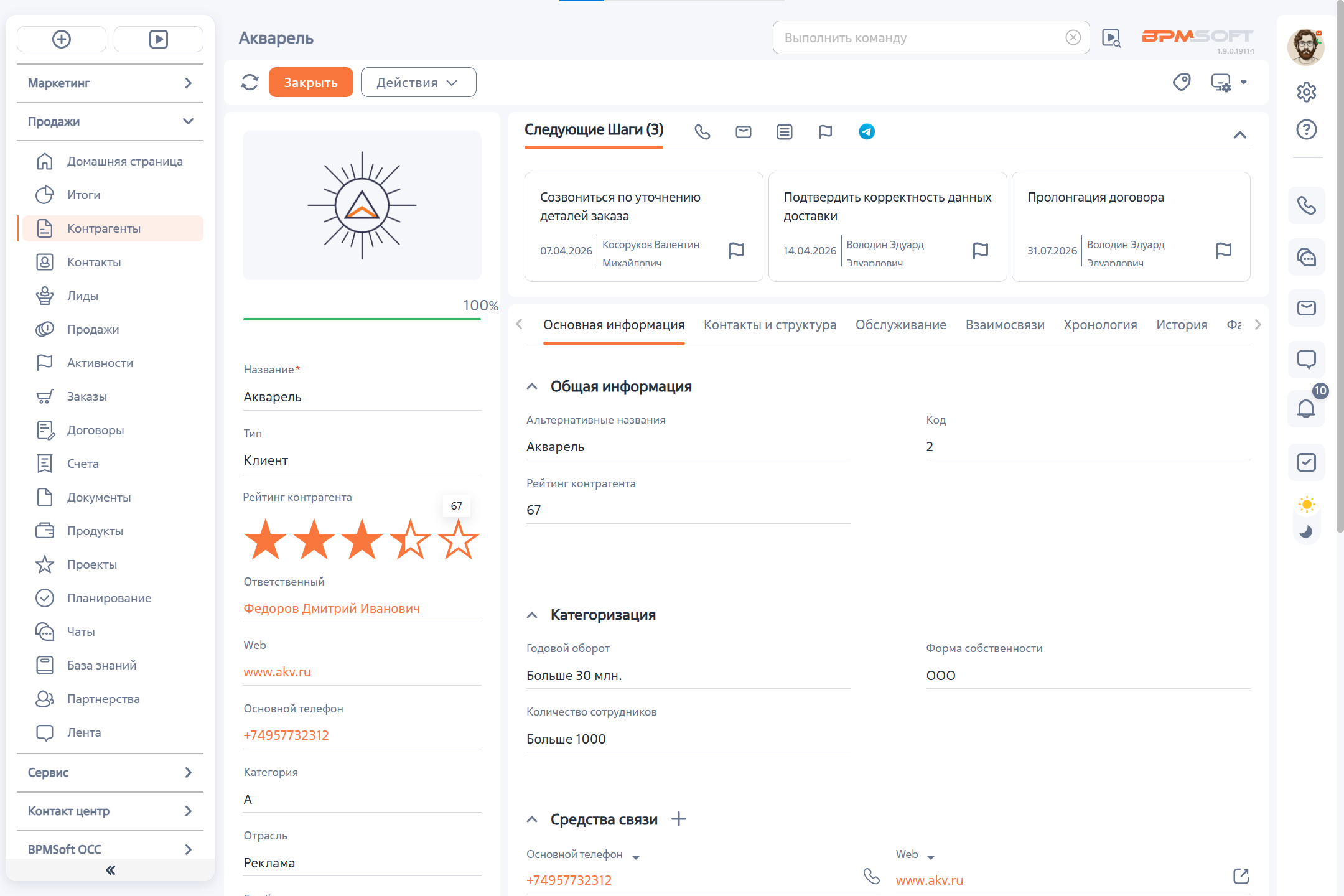Click flag on 'Пролонгация договора' card
Image resolution: width=1344 pixels, height=896 pixels.
(1224, 250)
